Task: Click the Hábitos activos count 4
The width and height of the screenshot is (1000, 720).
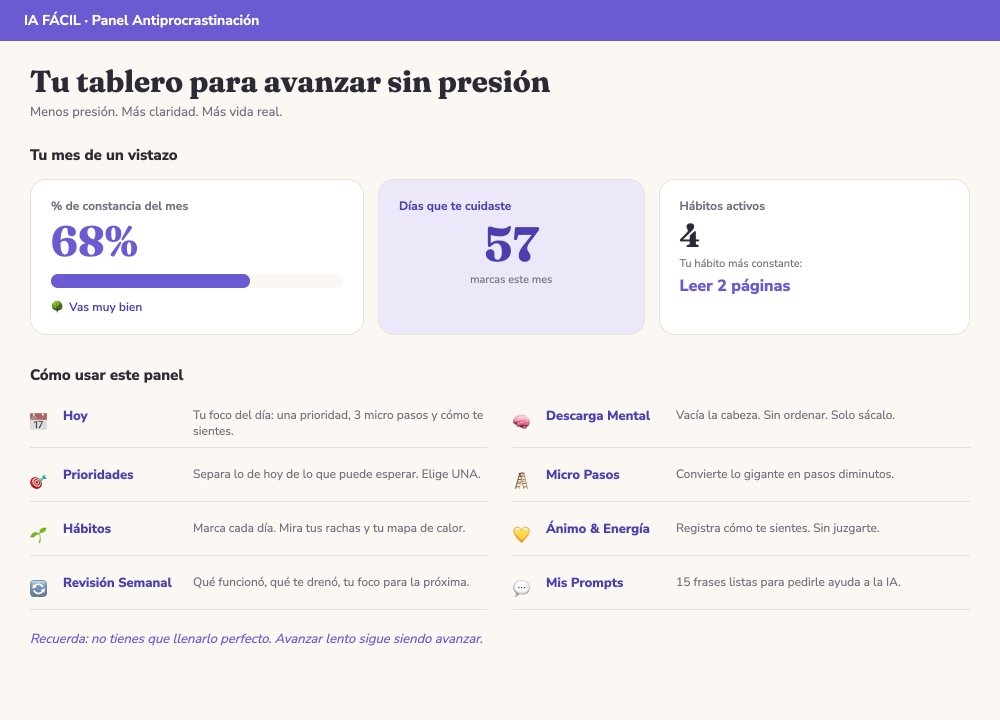Action: click(x=689, y=236)
